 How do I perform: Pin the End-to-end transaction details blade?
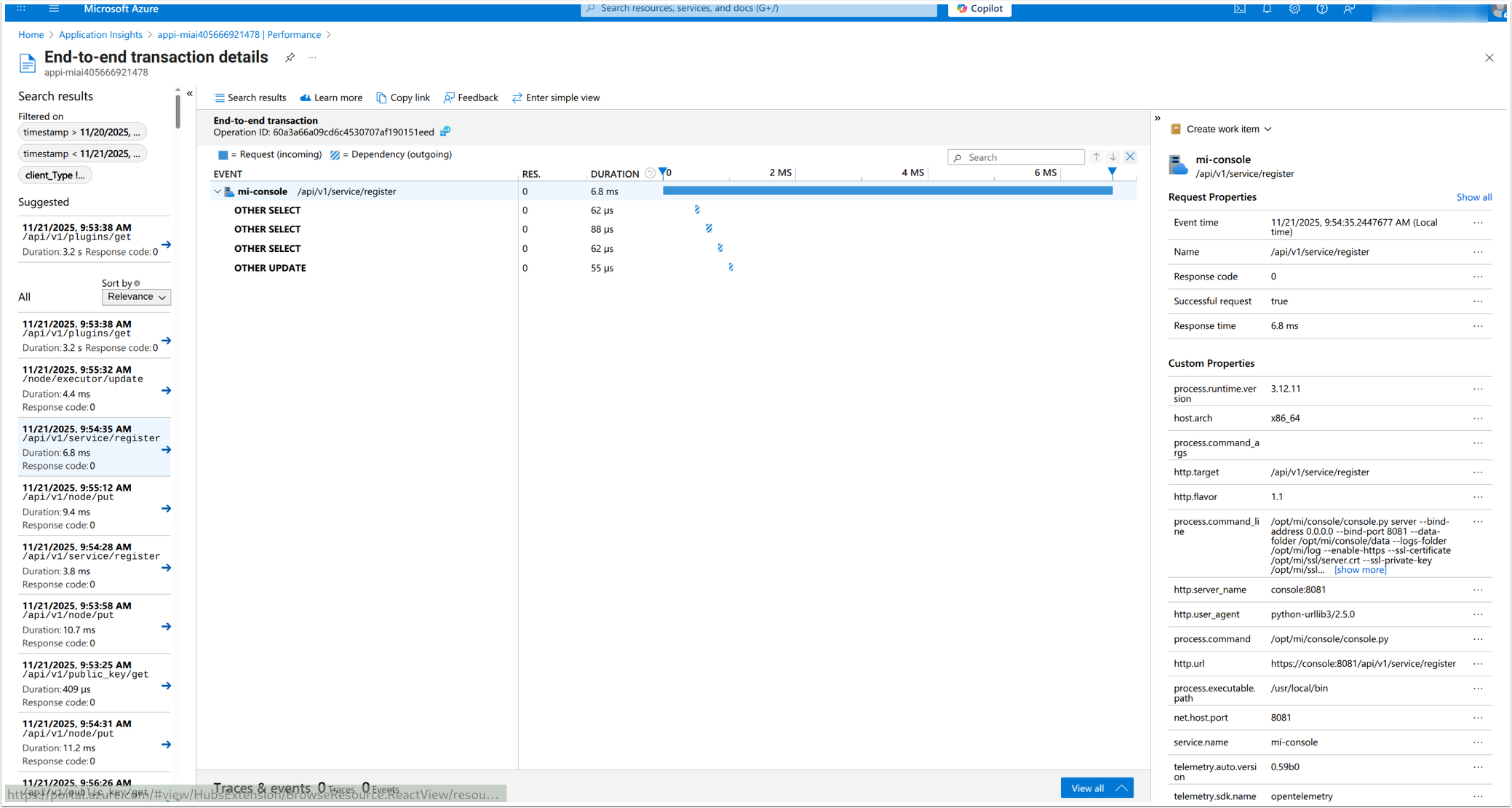pos(290,58)
